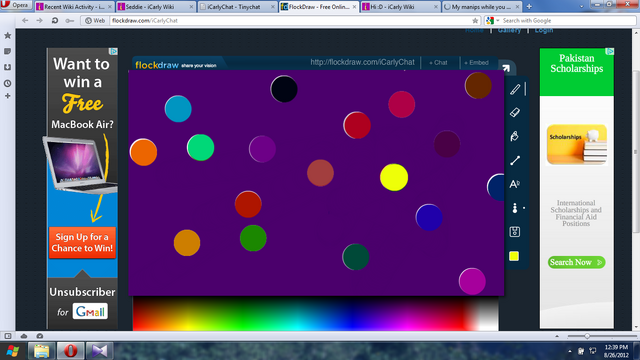
Task: Open the yellow current color swatch
Action: [514, 256]
